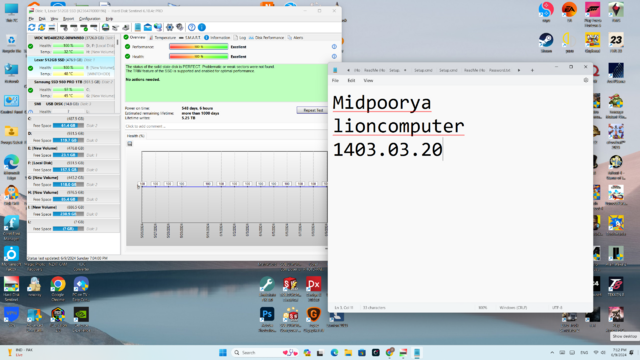Image resolution: width=640 pixels, height=360 pixels.
Task: Open Configuration menu in Hard Disk Sentinel
Action: (x=89, y=19)
